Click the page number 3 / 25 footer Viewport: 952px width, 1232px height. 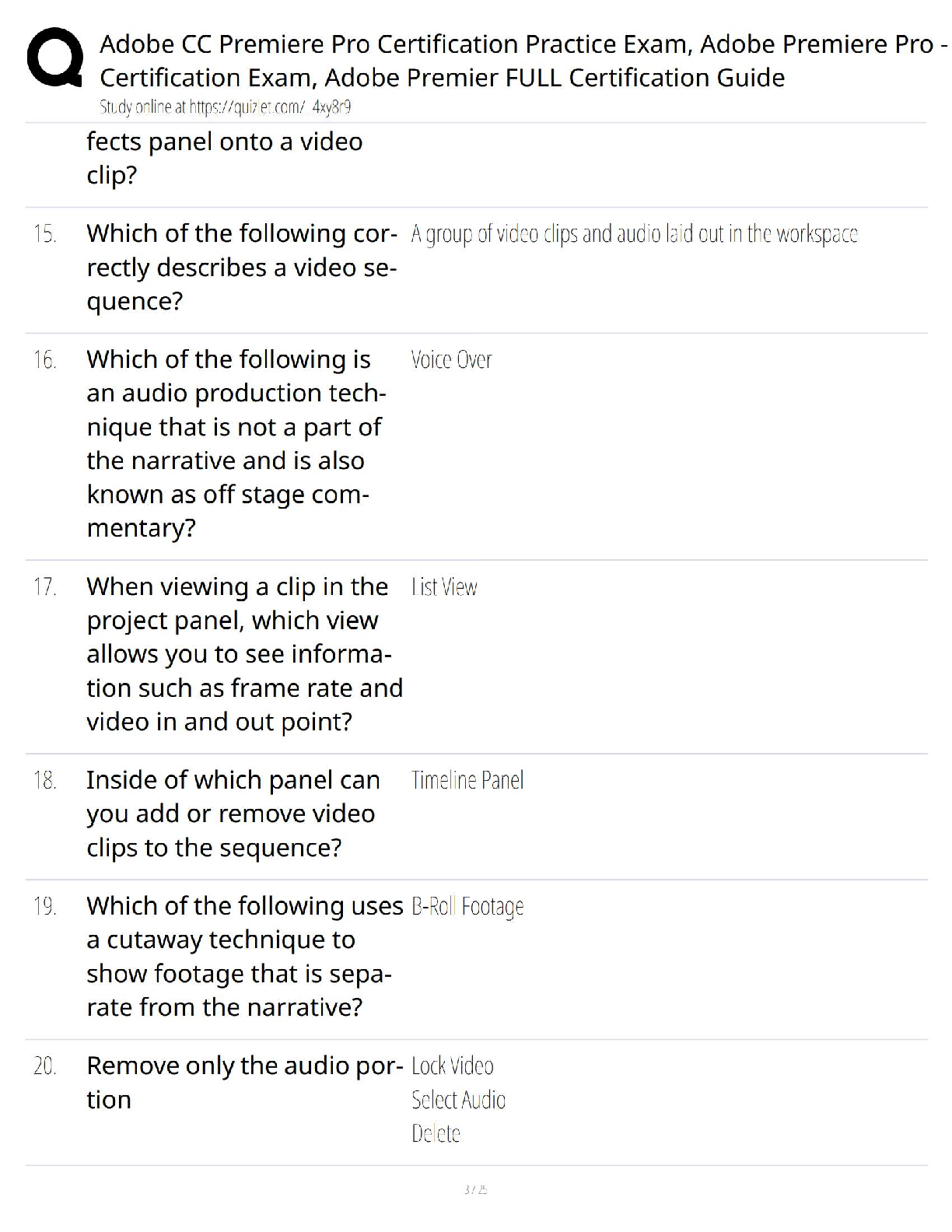(x=475, y=1189)
